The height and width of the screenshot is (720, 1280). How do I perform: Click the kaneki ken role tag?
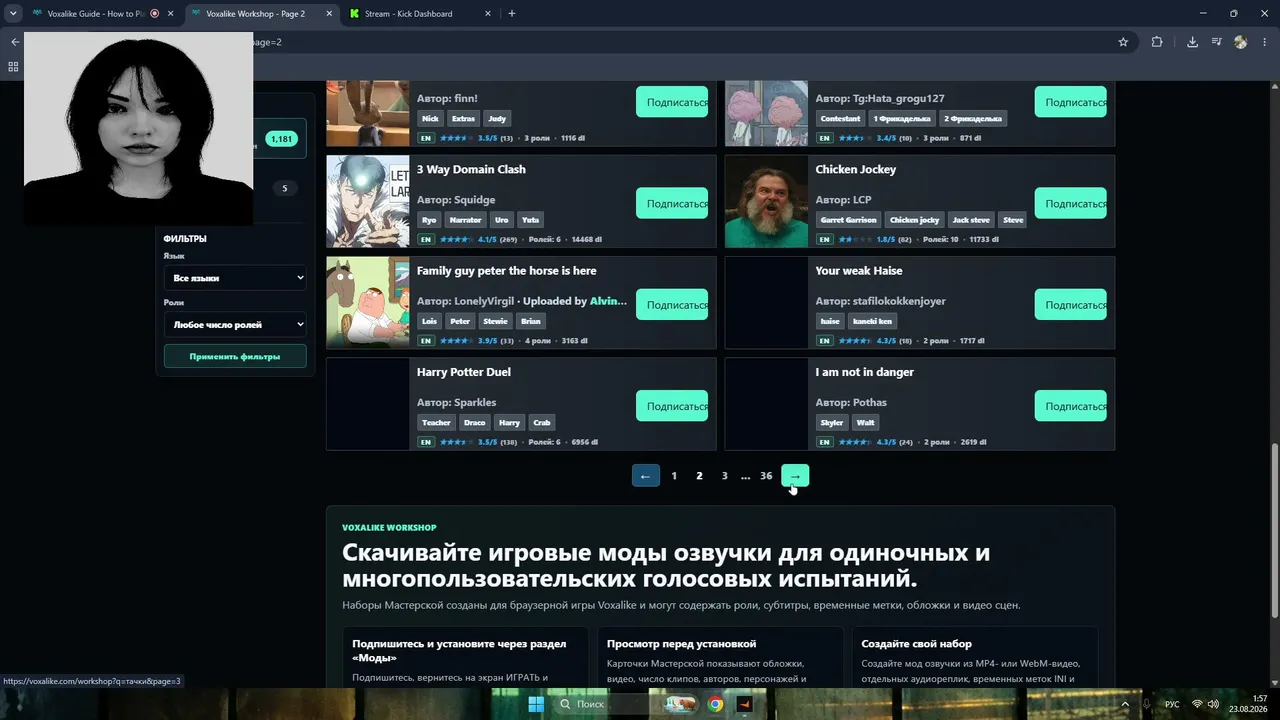click(872, 321)
